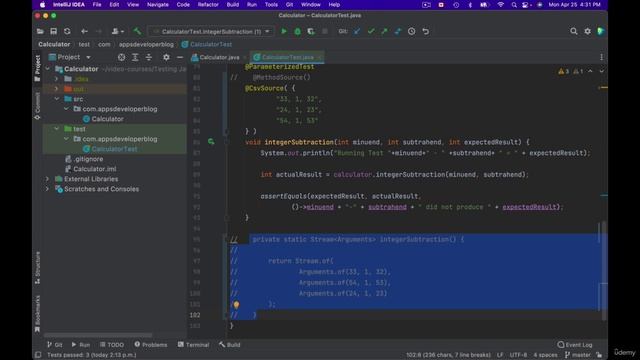Image resolution: width=640 pixels, height=360 pixels.
Task: Expand the External Libraries node
Action: [x=47, y=179]
